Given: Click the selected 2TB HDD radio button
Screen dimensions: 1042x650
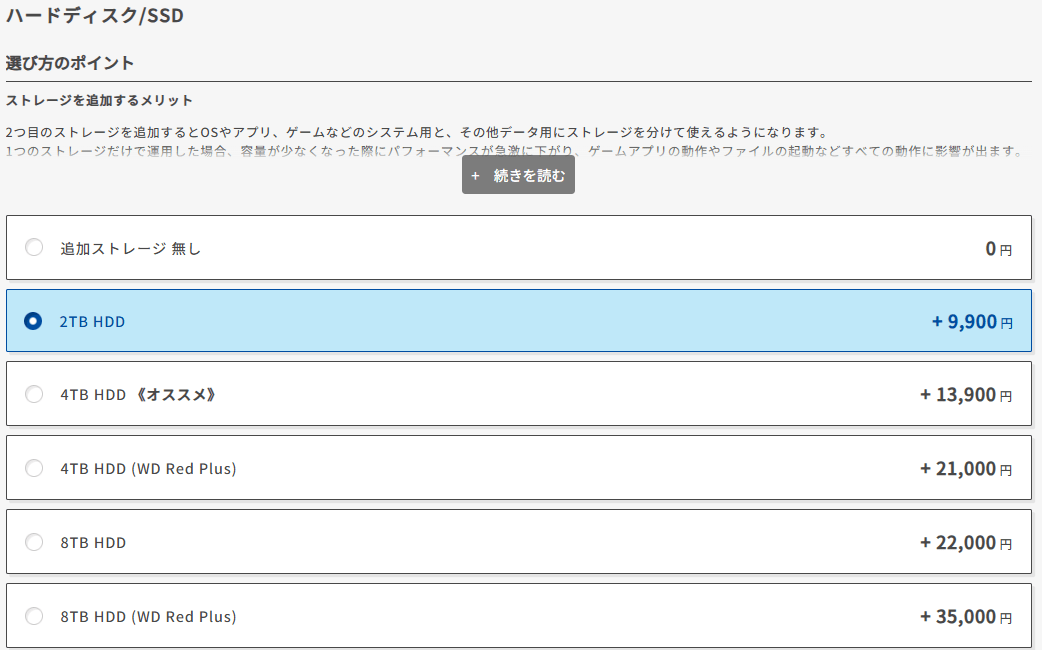Looking at the screenshot, I should [x=34, y=321].
